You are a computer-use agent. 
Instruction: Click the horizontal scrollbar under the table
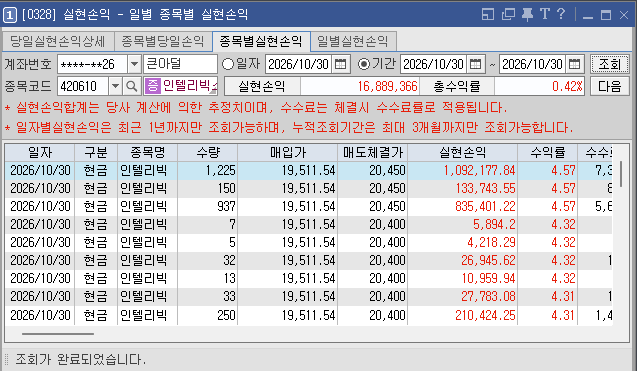click(58, 334)
